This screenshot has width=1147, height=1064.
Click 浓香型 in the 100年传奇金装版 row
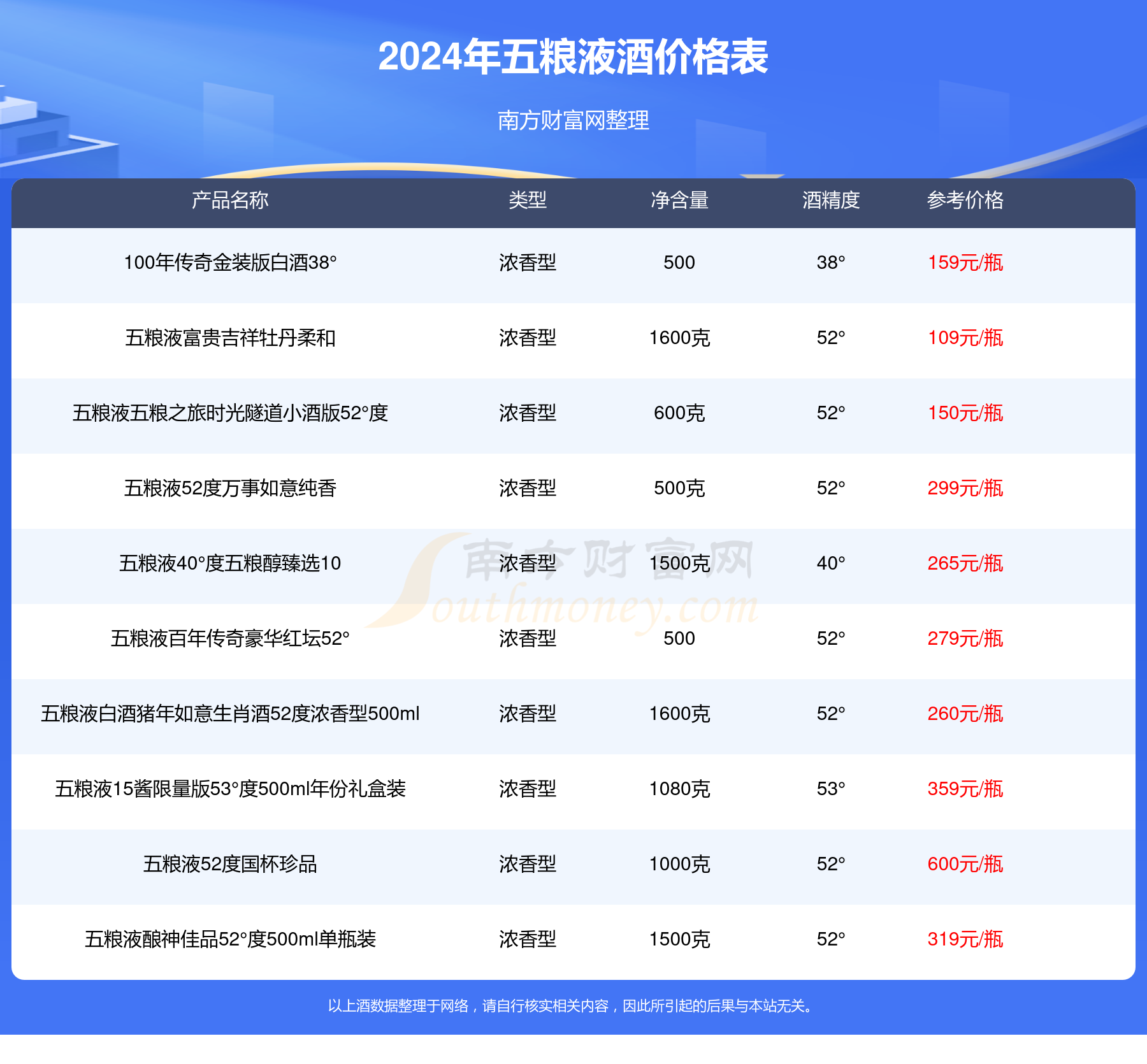click(528, 262)
